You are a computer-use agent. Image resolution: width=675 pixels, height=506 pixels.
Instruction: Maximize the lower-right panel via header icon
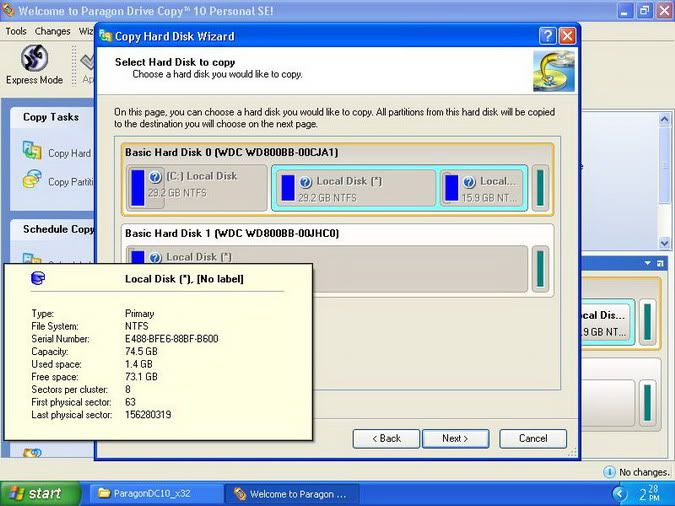point(660,263)
